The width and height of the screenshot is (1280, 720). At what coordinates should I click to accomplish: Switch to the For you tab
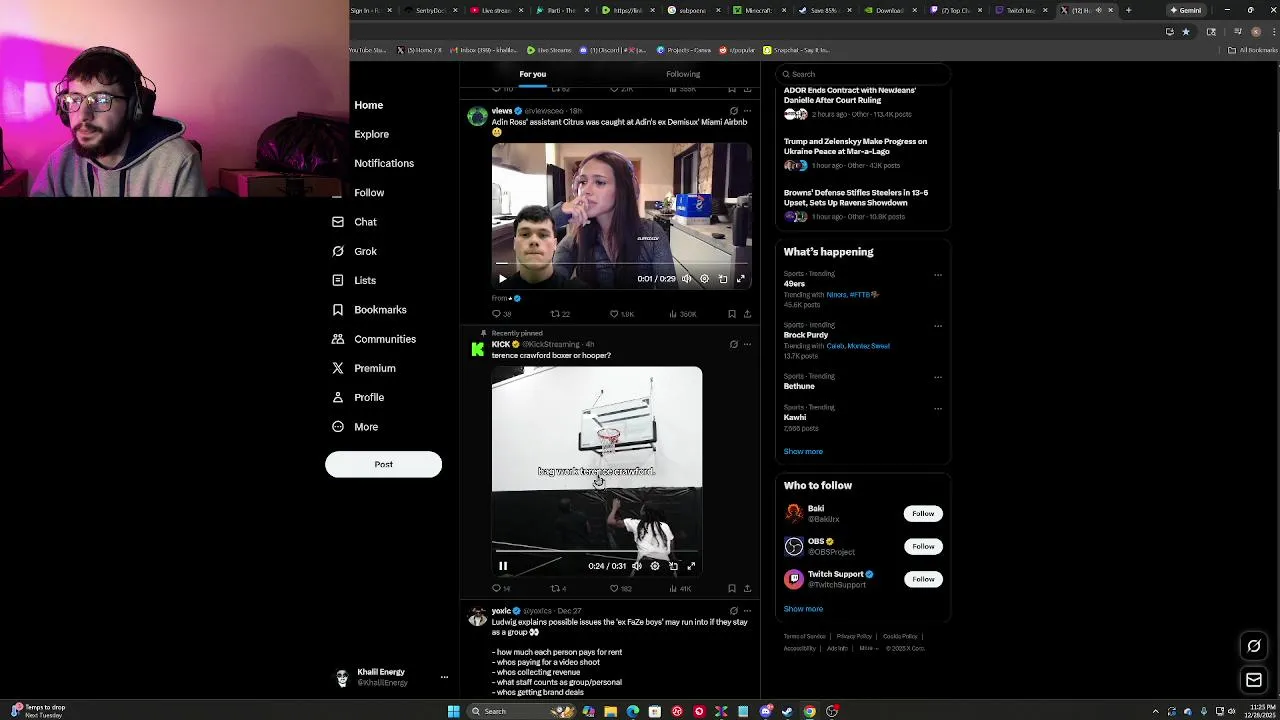(x=532, y=74)
